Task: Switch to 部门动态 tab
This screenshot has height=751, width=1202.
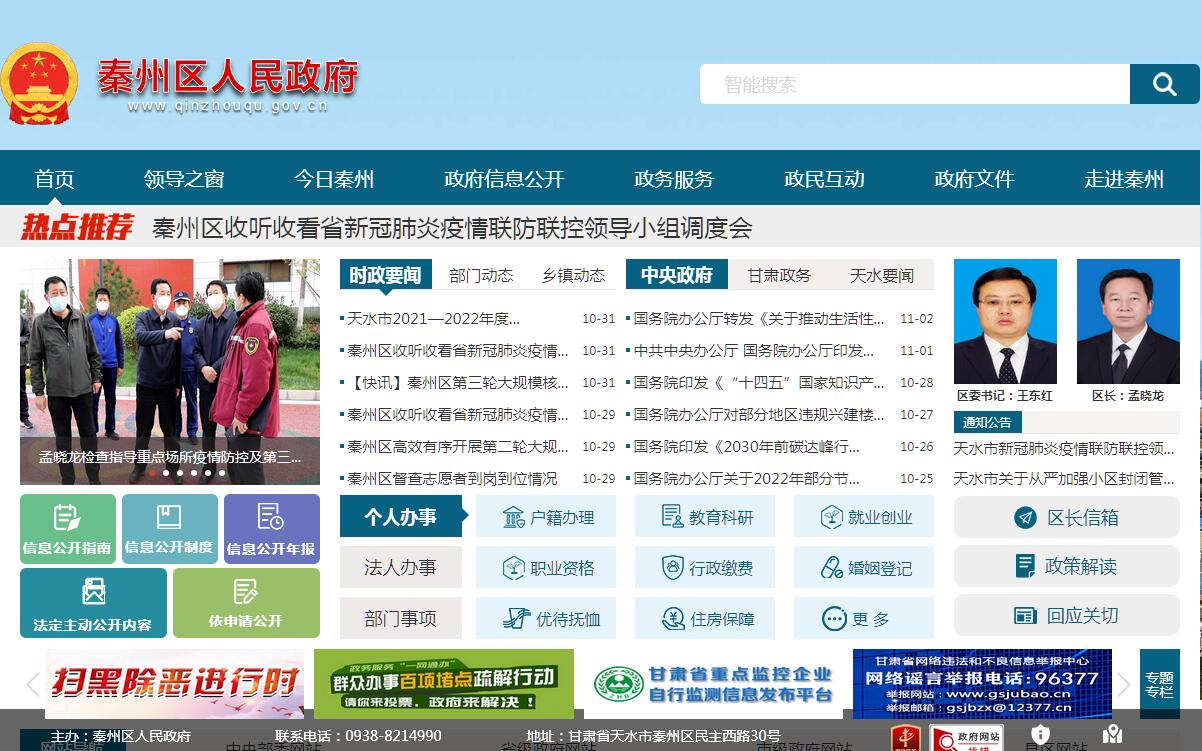Action: (x=481, y=275)
